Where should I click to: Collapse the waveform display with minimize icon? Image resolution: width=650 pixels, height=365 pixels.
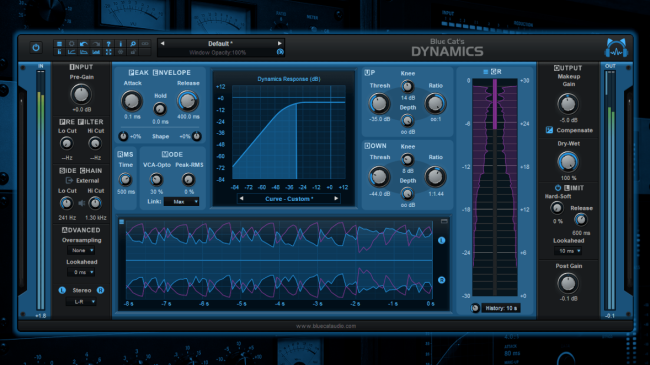tap(444, 221)
